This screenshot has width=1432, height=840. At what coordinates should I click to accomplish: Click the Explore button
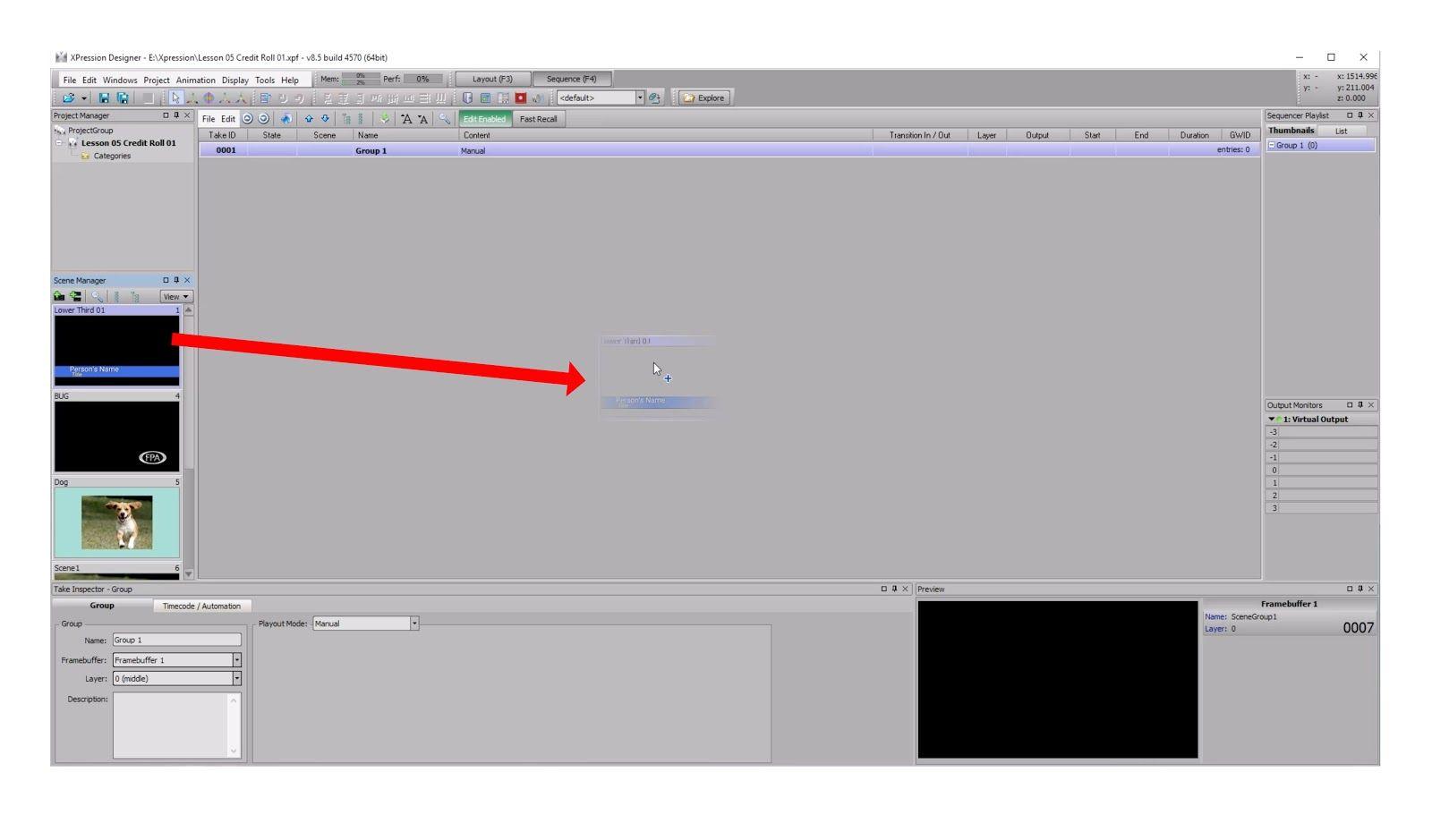tap(705, 98)
